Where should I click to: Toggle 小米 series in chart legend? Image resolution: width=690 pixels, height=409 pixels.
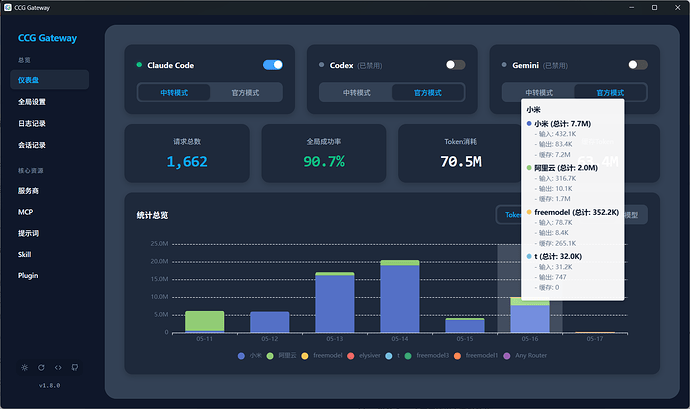250,356
